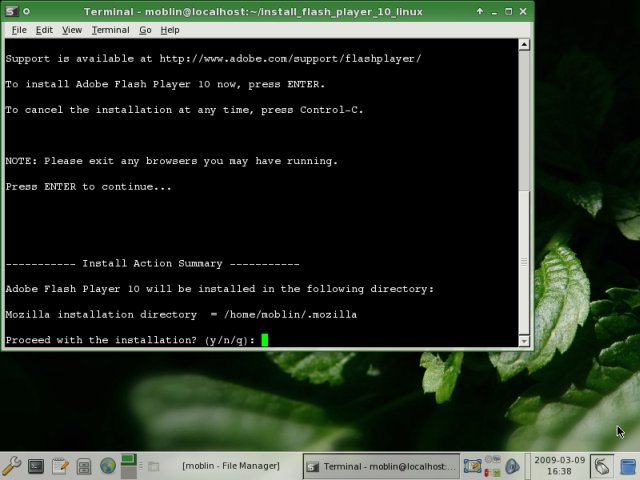The width and height of the screenshot is (640, 480).
Task: Open the wrench settings icon in the panel
Action: tap(11, 466)
